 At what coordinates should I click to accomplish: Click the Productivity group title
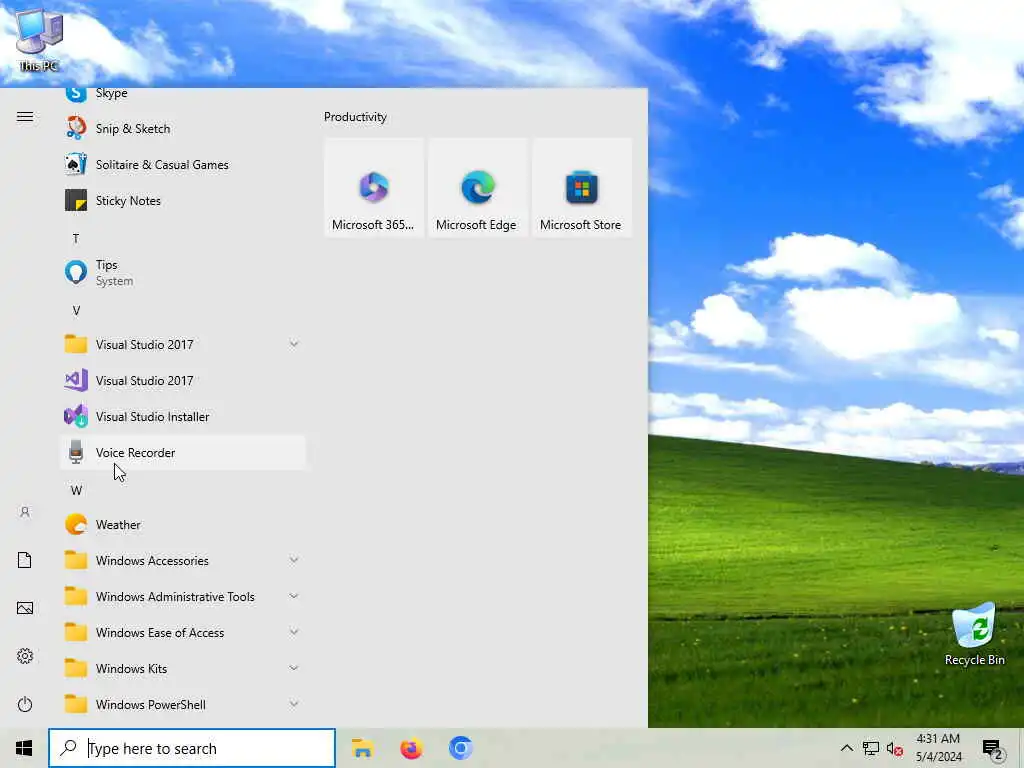pos(355,117)
